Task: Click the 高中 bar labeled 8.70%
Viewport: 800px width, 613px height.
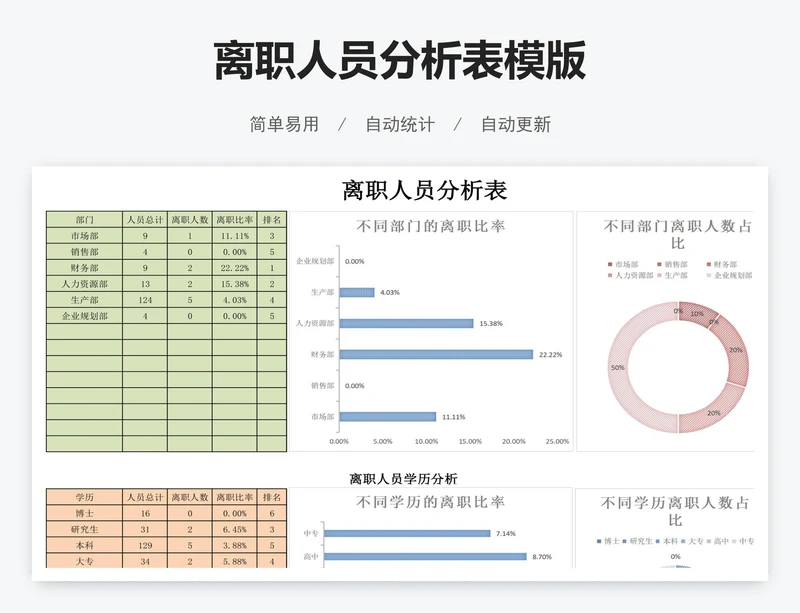Action: pos(426,556)
